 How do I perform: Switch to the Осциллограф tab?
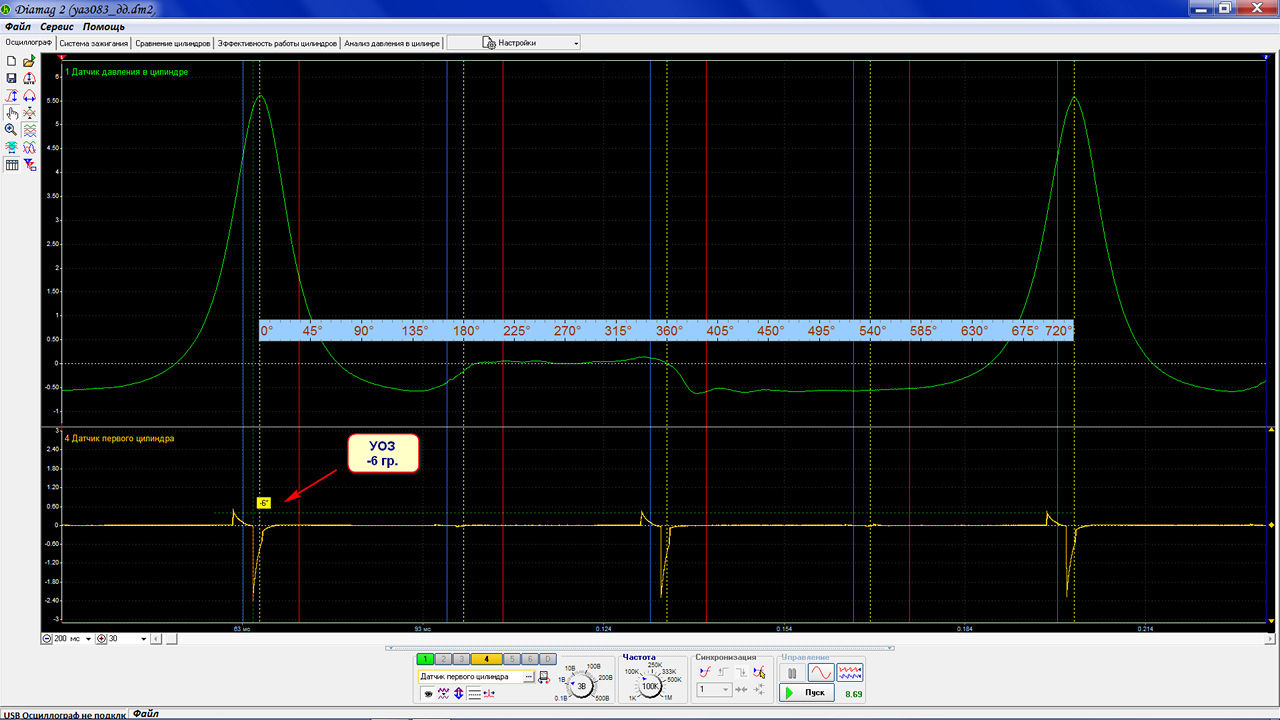tap(28, 43)
